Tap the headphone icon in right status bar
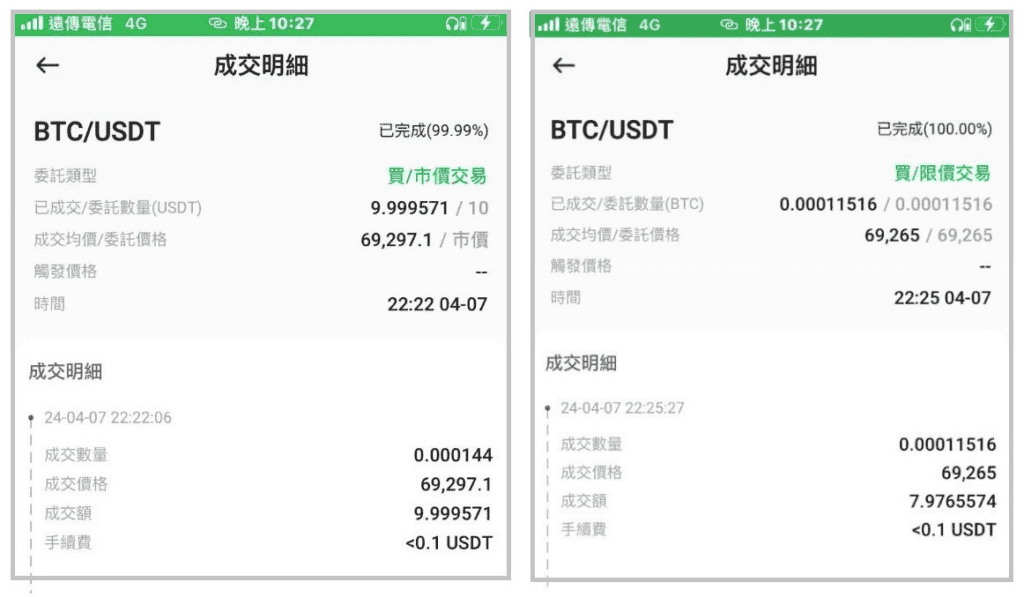Screen dimensions: 1024x597 959,25
